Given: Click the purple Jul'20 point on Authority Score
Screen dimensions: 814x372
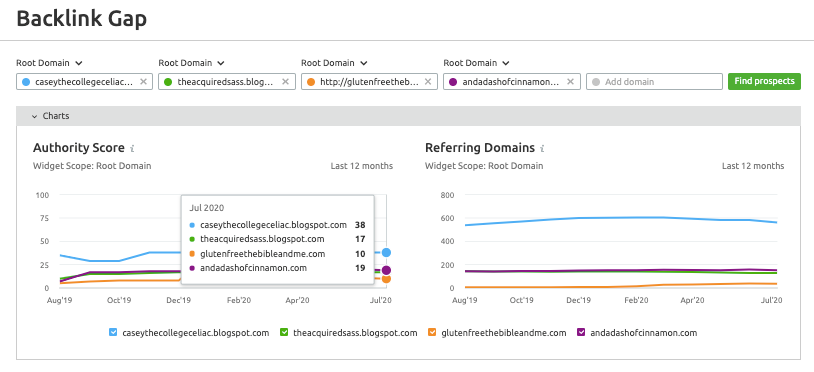Looking at the screenshot, I should (x=386, y=270).
